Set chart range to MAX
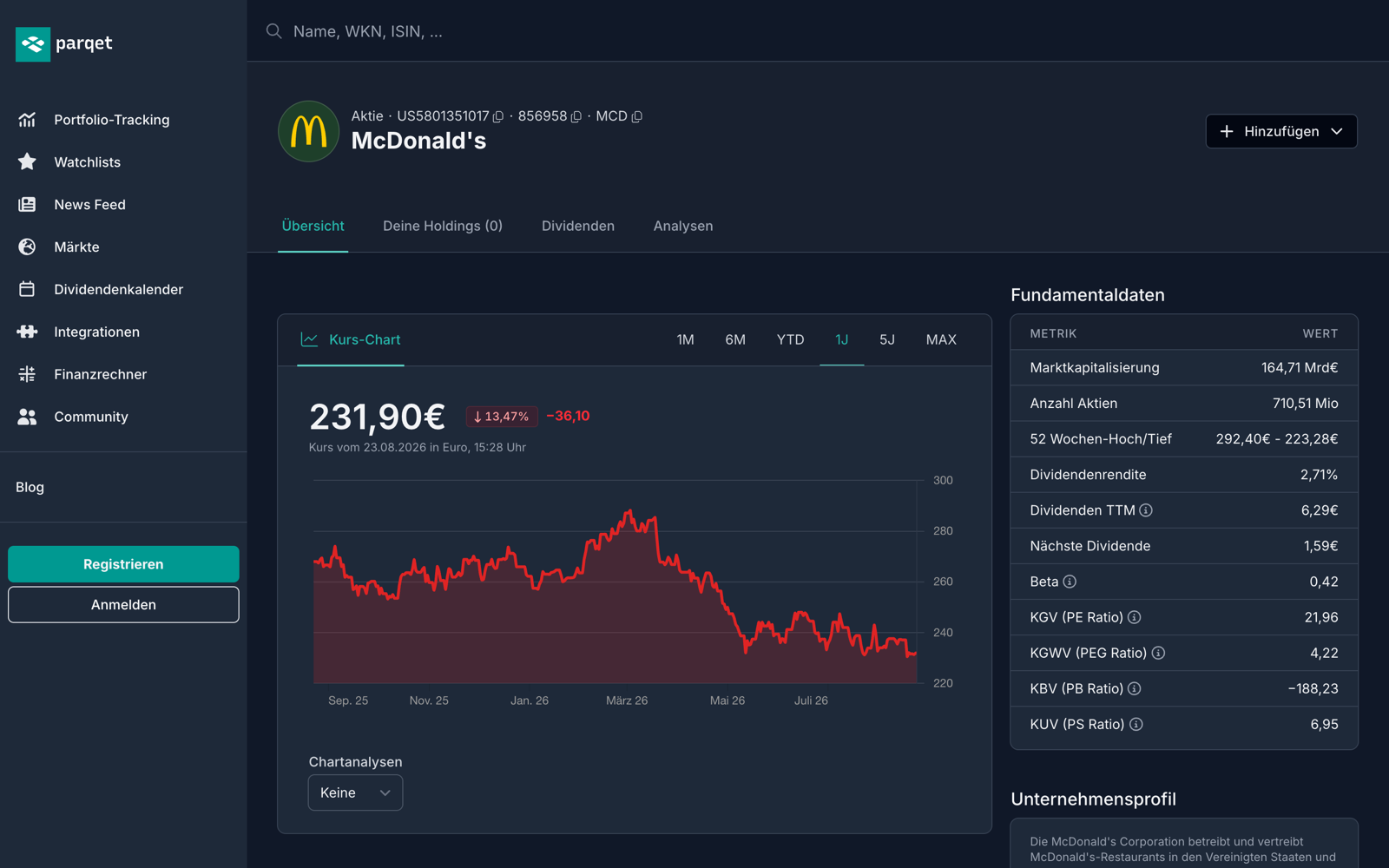Viewport: 1389px width, 868px height. (941, 339)
